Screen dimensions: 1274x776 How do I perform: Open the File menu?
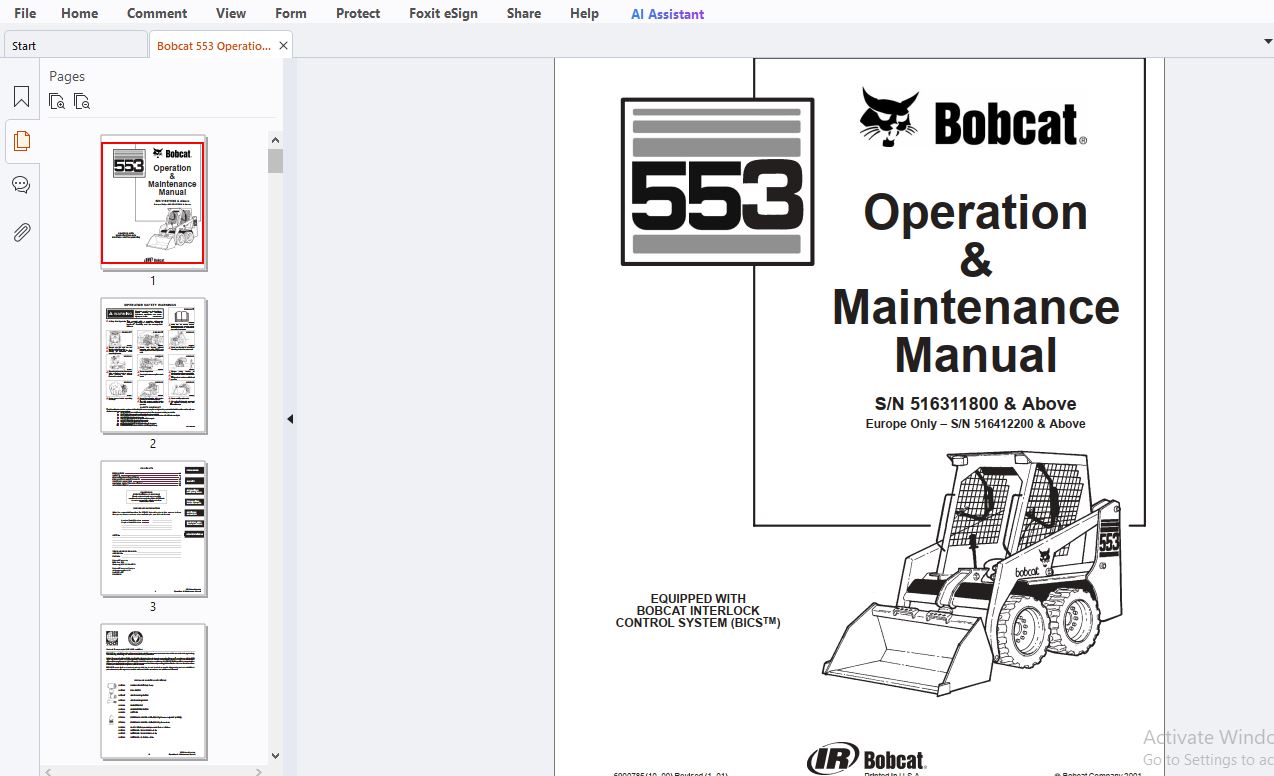pyautogui.click(x=25, y=13)
